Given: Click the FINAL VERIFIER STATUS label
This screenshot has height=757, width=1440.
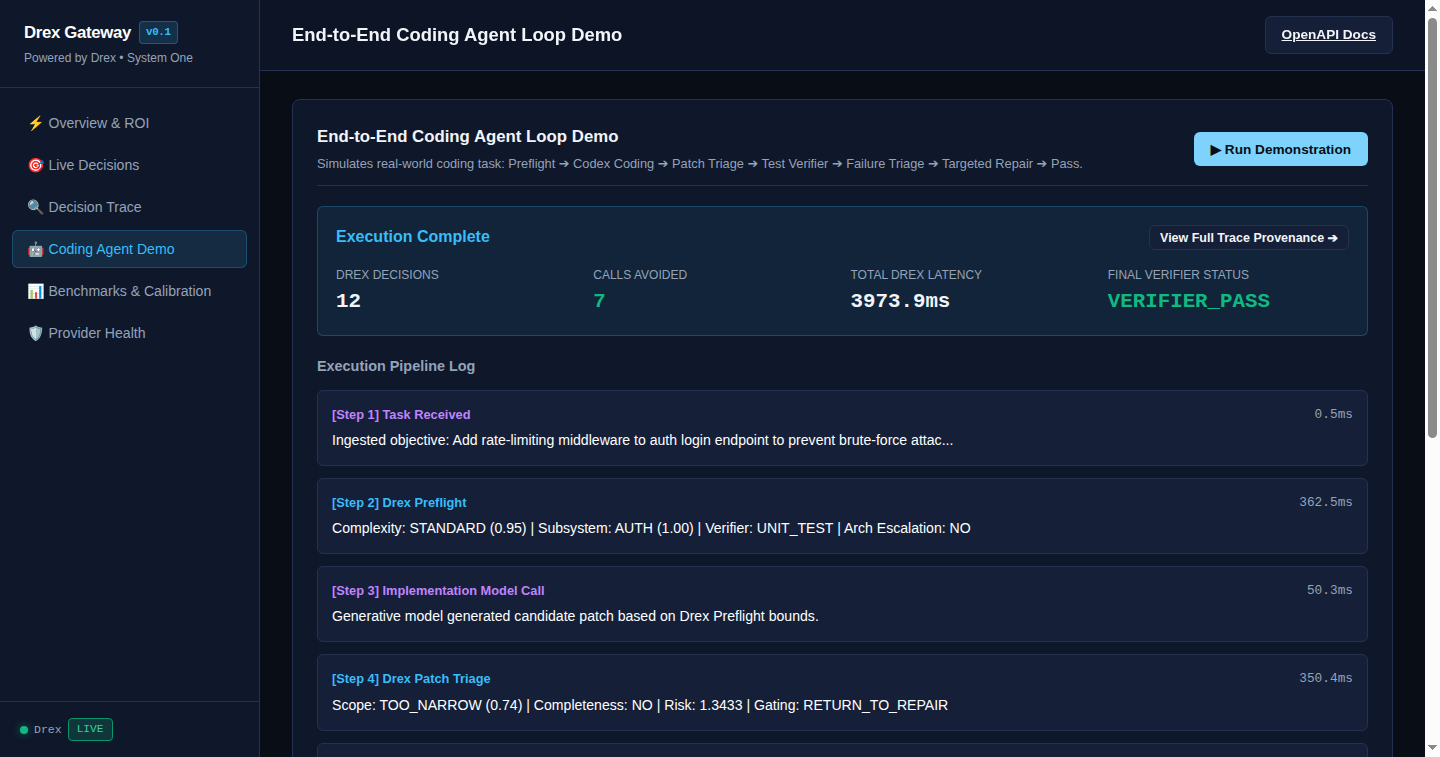Looking at the screenshot, I should point(1178,274).
